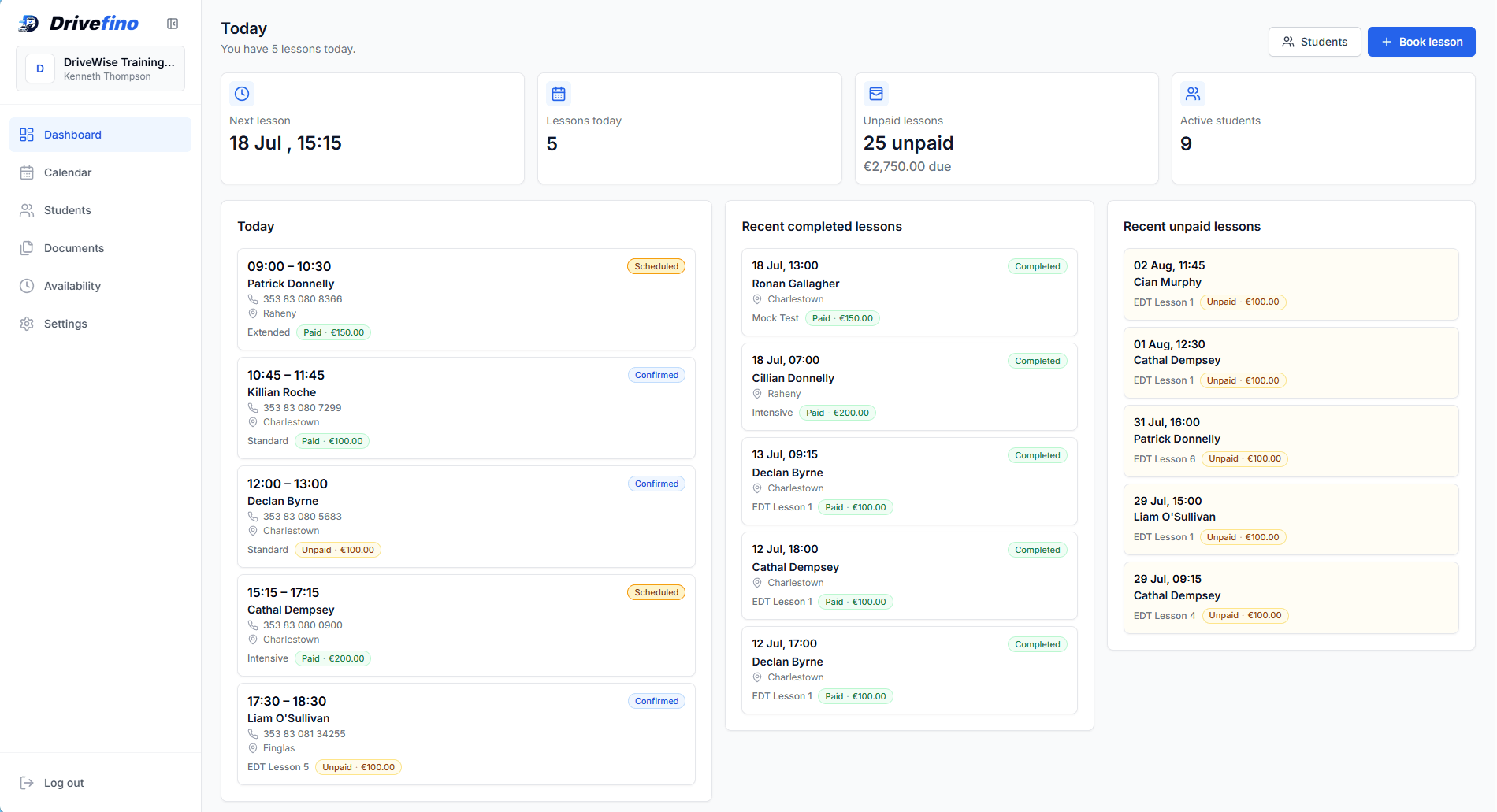Open Ronan Gallagher completed lesson
The height and width of the screenshot is (812, 1497).
point(909,292)
